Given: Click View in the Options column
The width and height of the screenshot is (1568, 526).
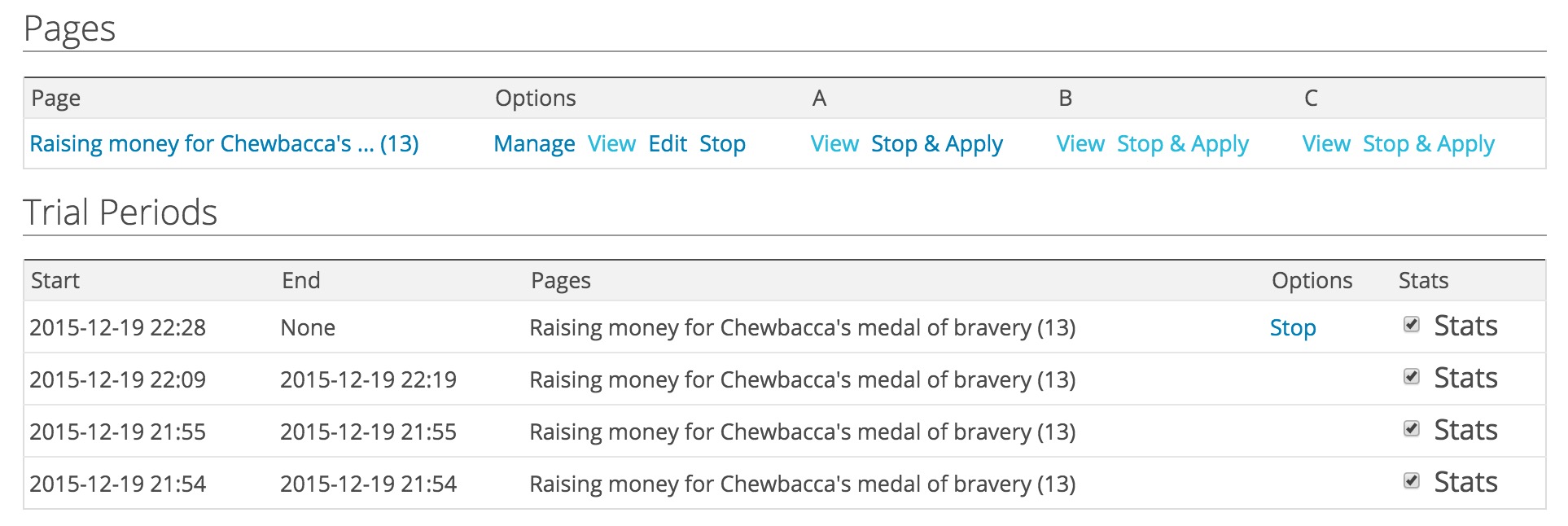Looking at the screenshot, I should pyautogui.click(x=611, y=144).
